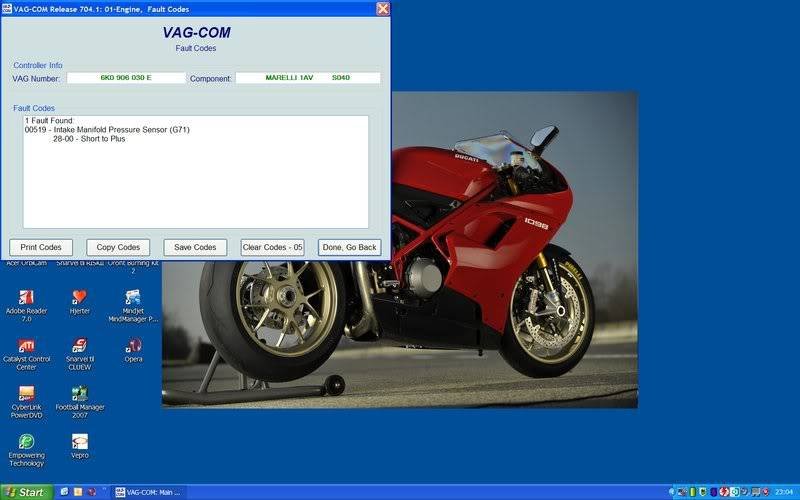Image resolution: width=800 pixels, height=500 pixels.
Task: Open Empowering Technology desktop icon
Action: pos(27,441)
